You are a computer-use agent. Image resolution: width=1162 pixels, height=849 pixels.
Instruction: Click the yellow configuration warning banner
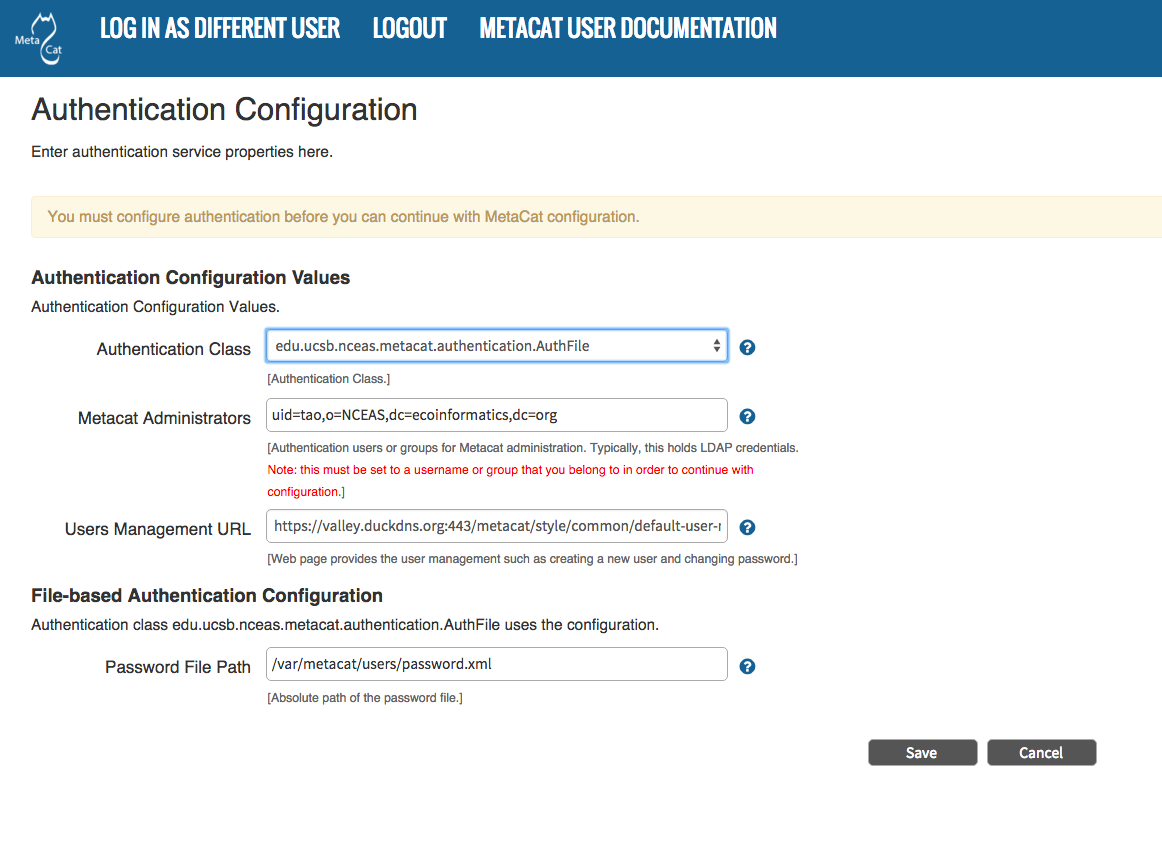coord(596,216)
